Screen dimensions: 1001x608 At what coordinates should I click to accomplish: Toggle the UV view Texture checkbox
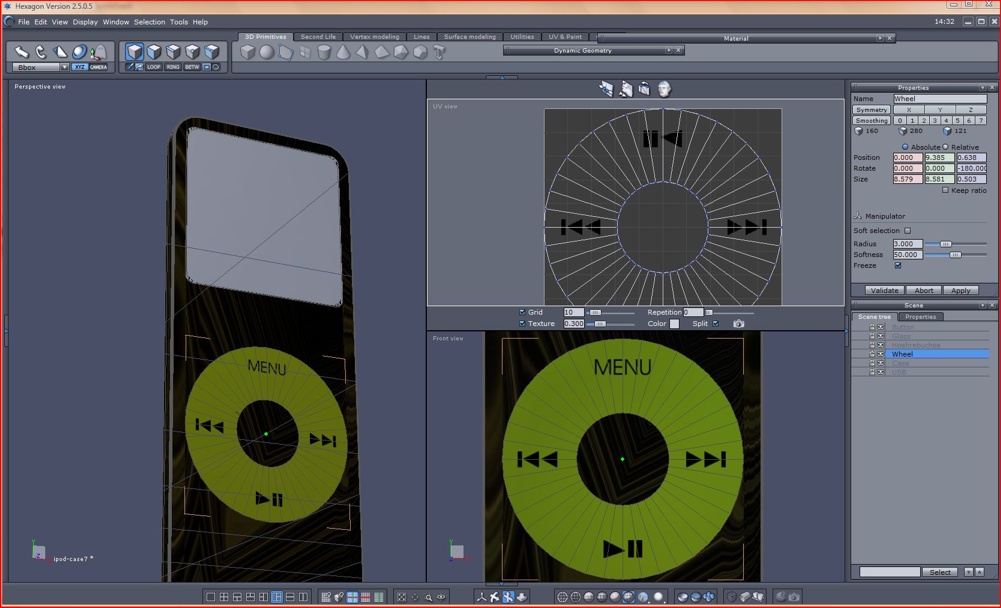(522, 324)
